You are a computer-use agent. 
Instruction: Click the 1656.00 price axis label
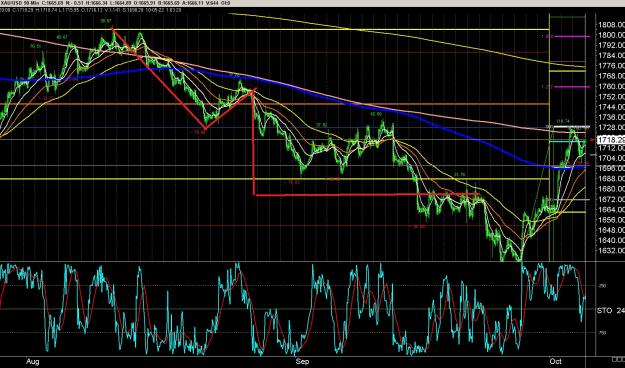coord(611,220)
